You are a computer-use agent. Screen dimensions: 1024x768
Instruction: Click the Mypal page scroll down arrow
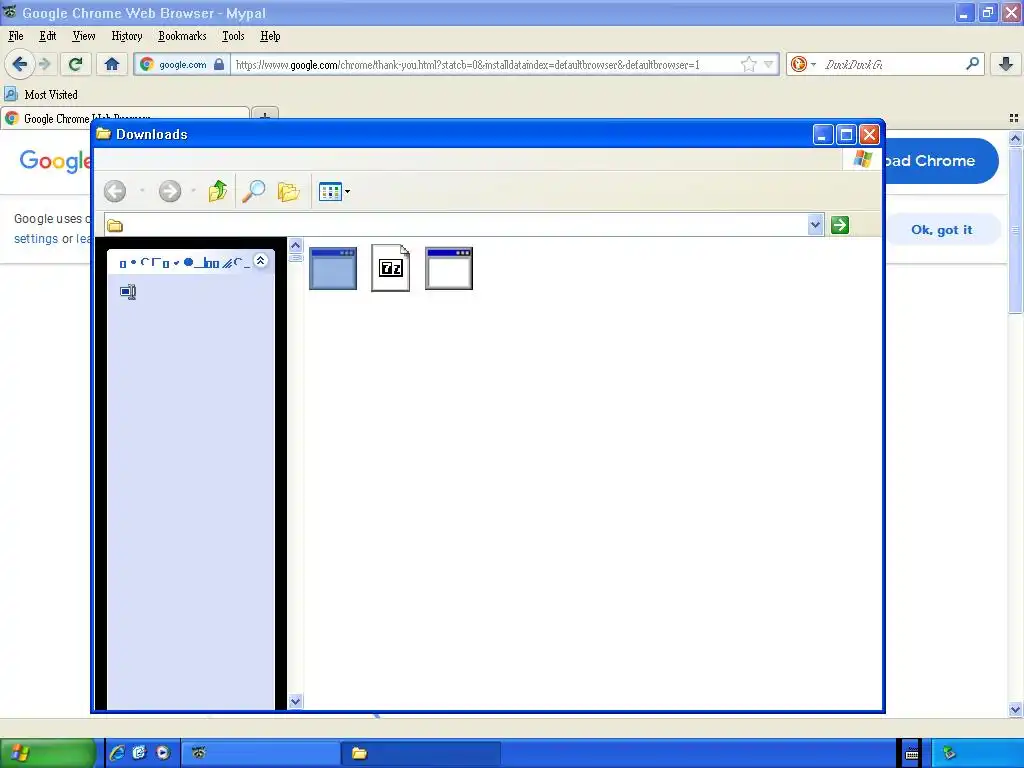pos(1015,709)
